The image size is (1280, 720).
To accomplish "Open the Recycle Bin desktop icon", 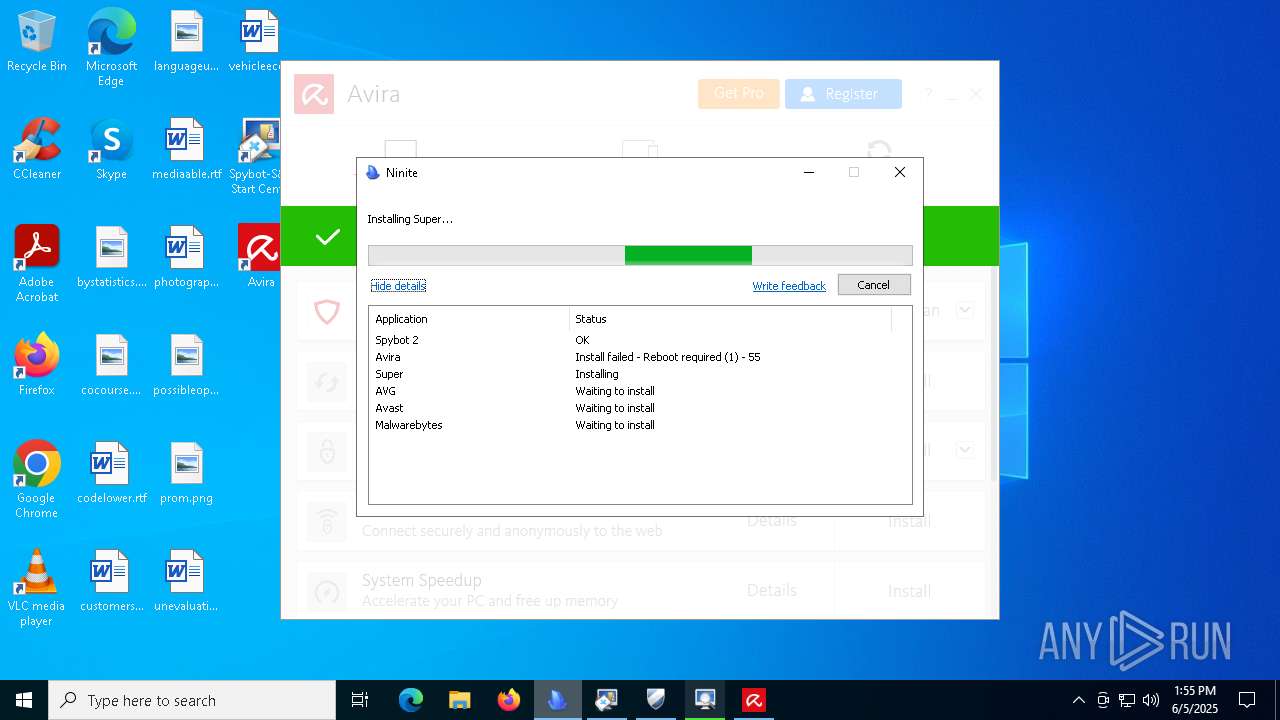I will pos(37,42).
